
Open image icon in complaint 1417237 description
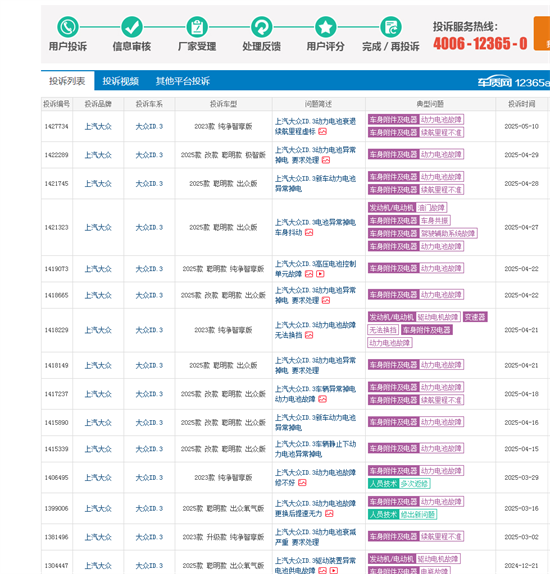[322, 399]
